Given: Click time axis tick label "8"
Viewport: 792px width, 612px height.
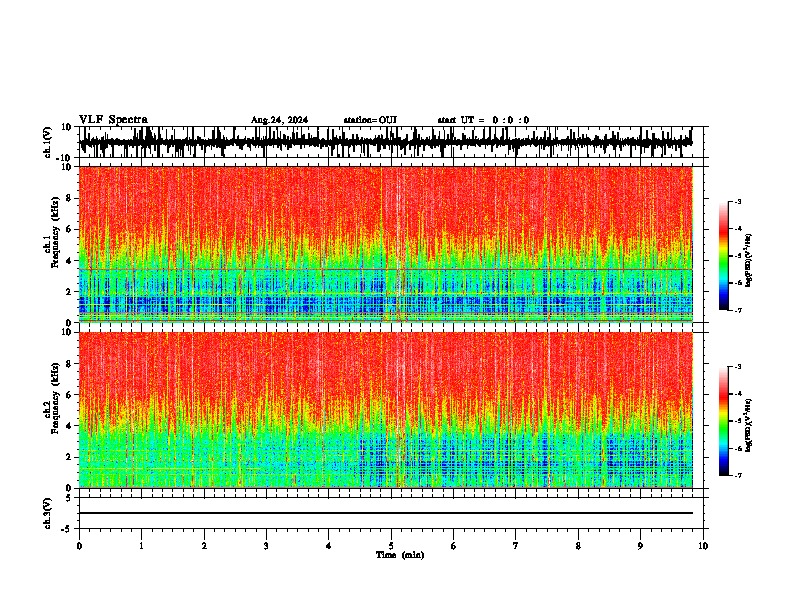Looking at the screenshot, I should tap(578, 546).
